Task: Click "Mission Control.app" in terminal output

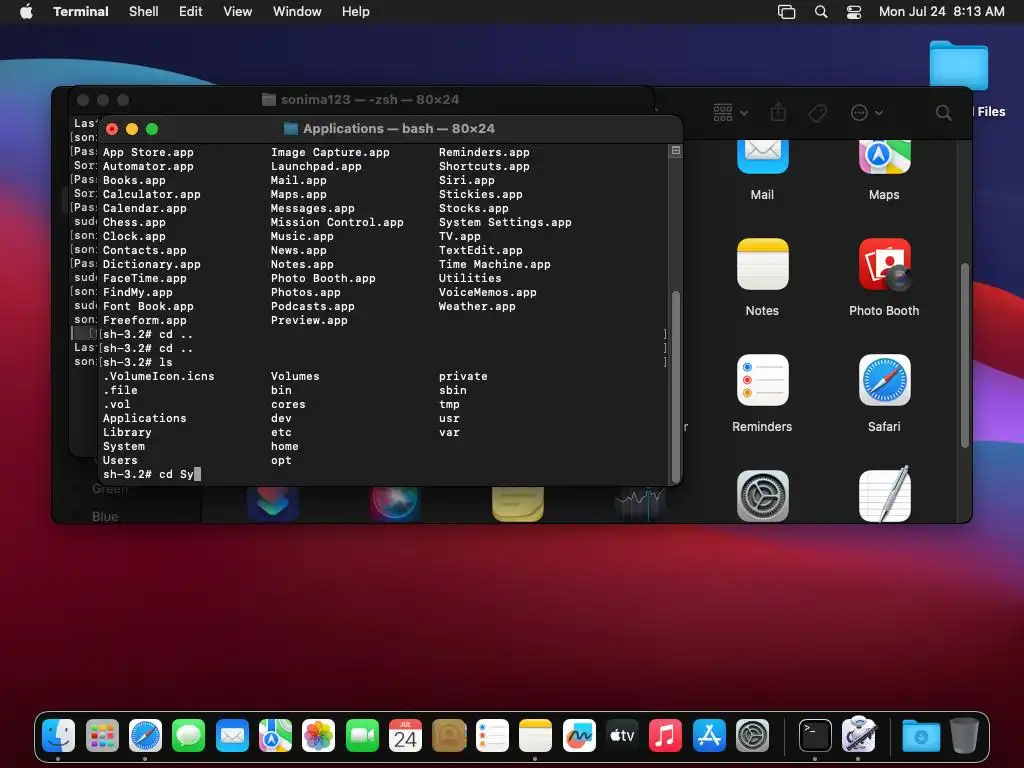Action: tap(337, 222)
